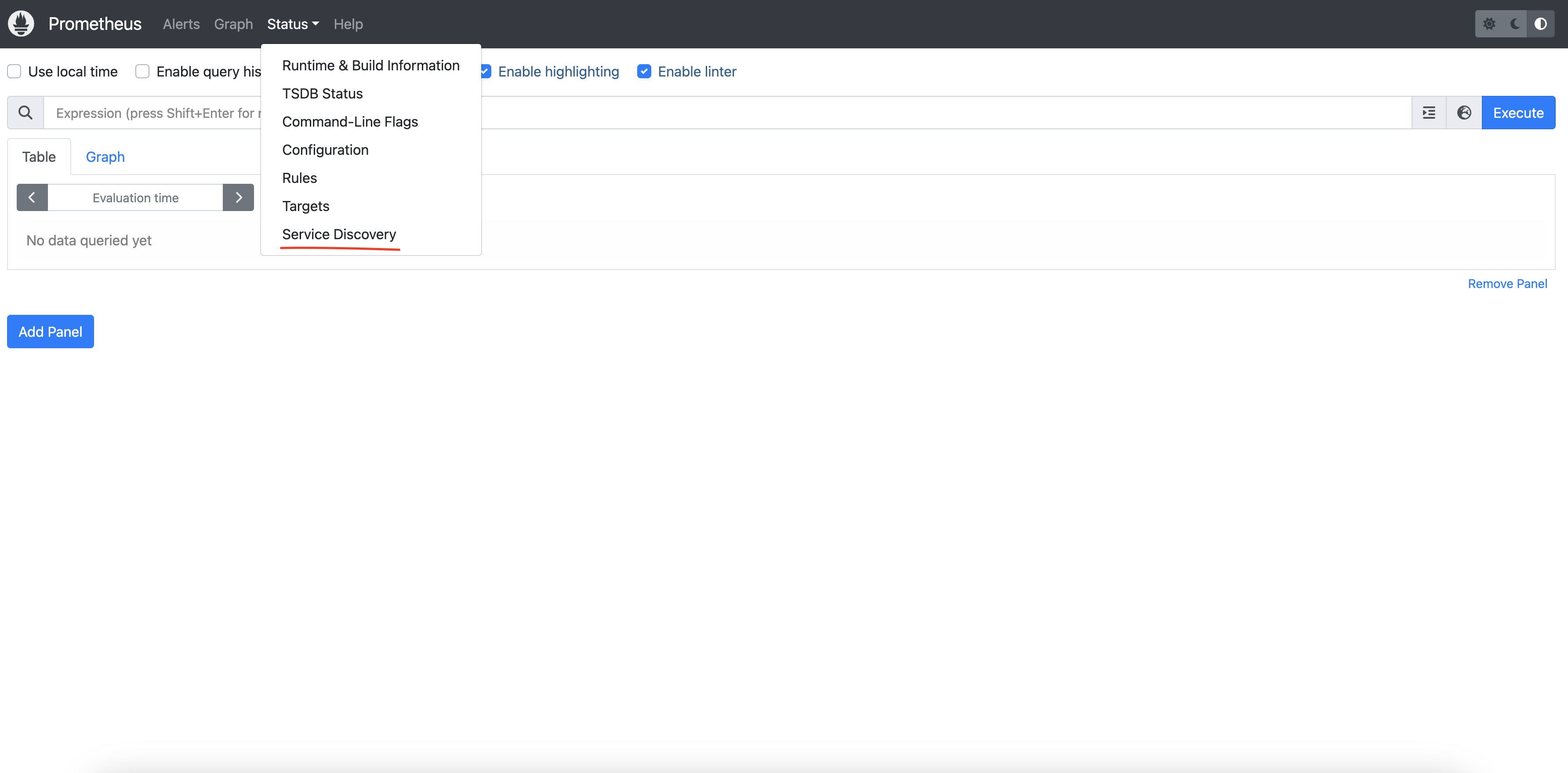This screenshot has height=773, width=1568.
Task: Switch to the Graph tab
Action: pyautogui.click(x=105, y=157)
